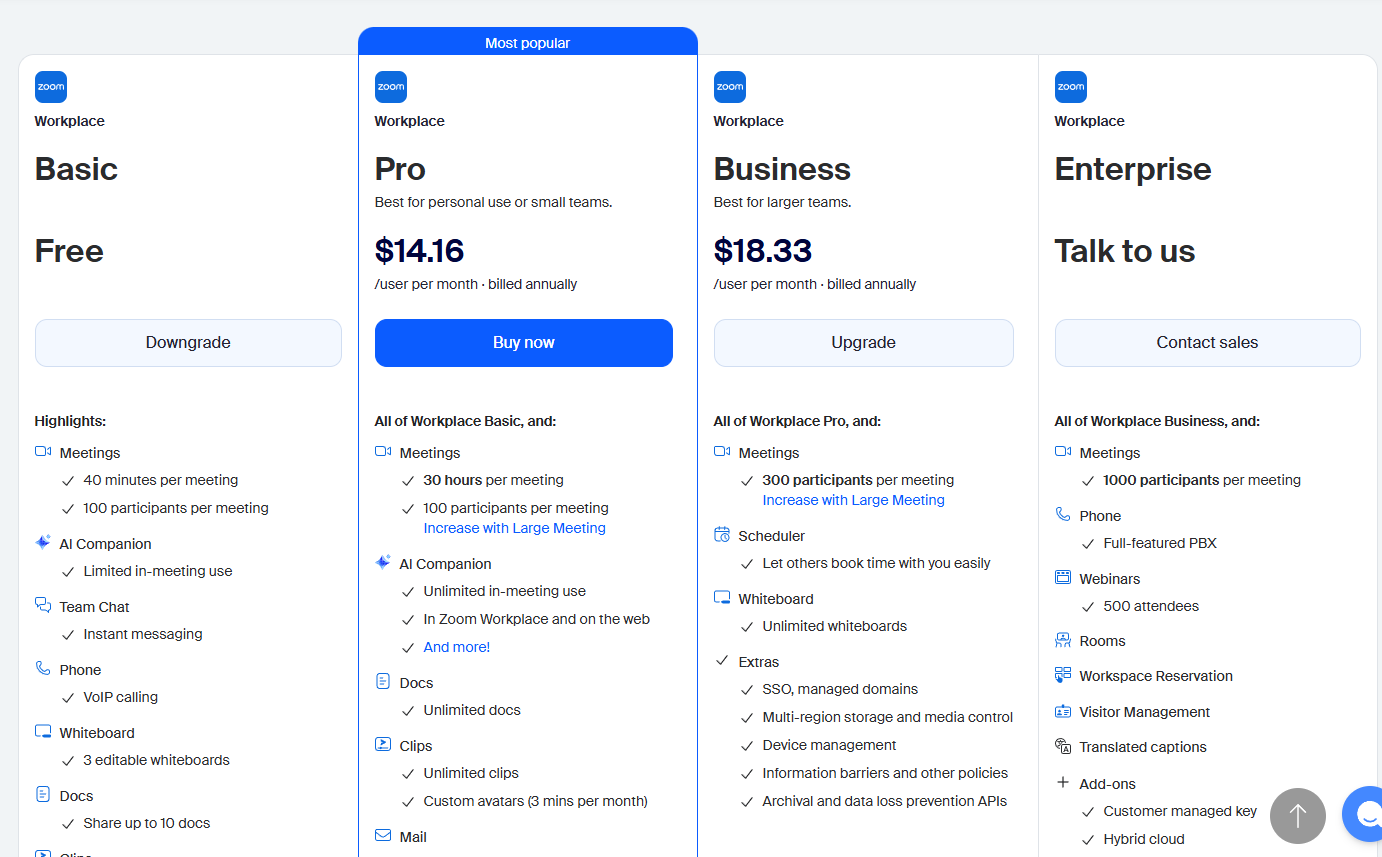Click the Team Chat bubbles icon
This screenshot has width=1382, height=857.
(43, 606)
